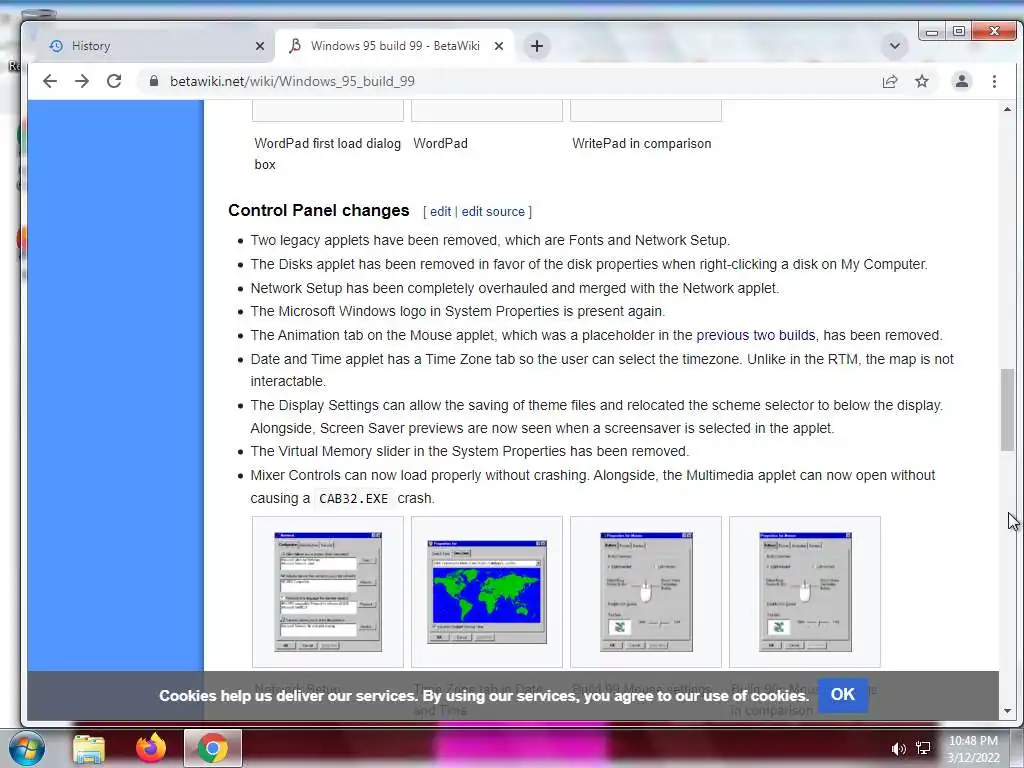
Task: Launch Firefox from the taskbar
Action: click(151, 748)
